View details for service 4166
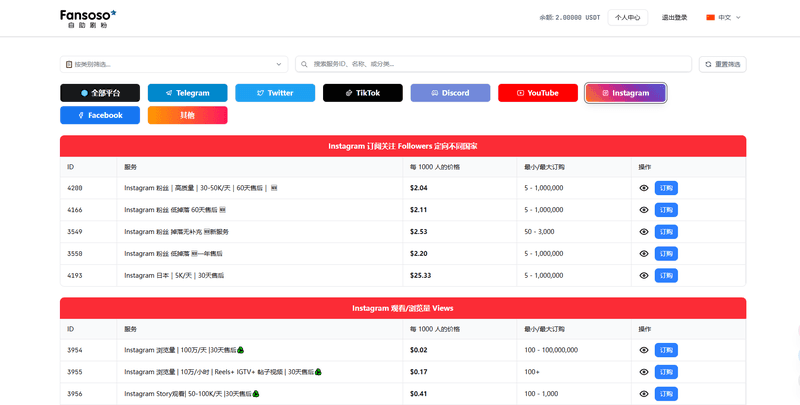This screenshot has width=800, height=405. point(644,210)
